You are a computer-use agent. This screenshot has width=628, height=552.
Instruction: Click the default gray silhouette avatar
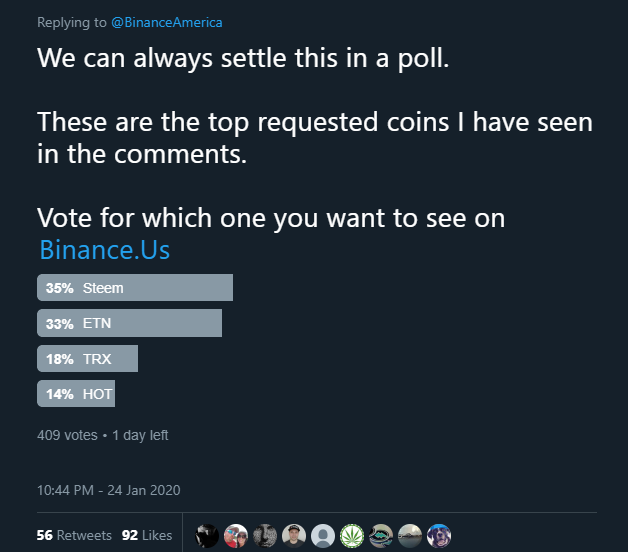tap(323, 535)
